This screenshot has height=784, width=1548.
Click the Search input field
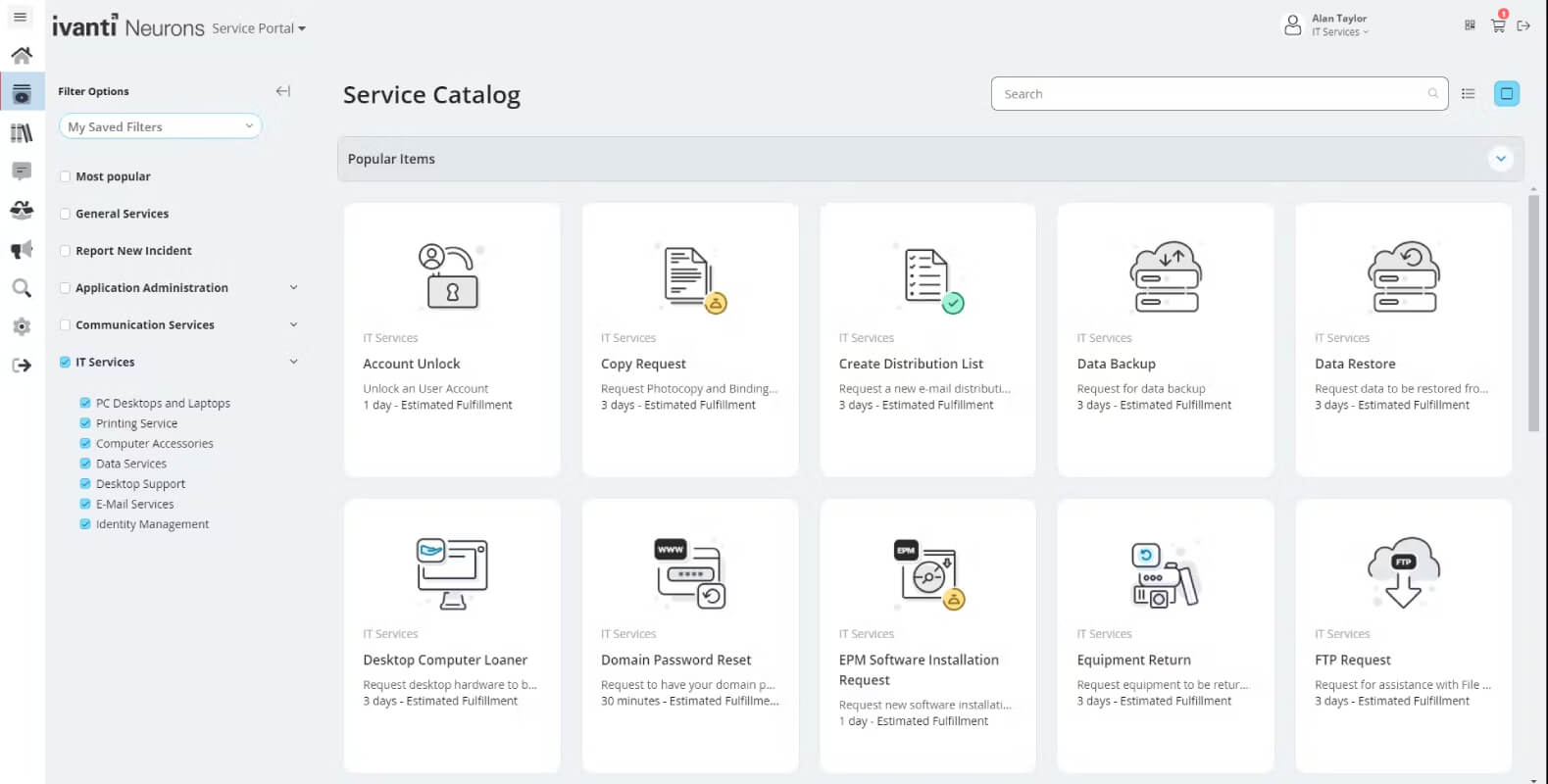point(1220,94)
